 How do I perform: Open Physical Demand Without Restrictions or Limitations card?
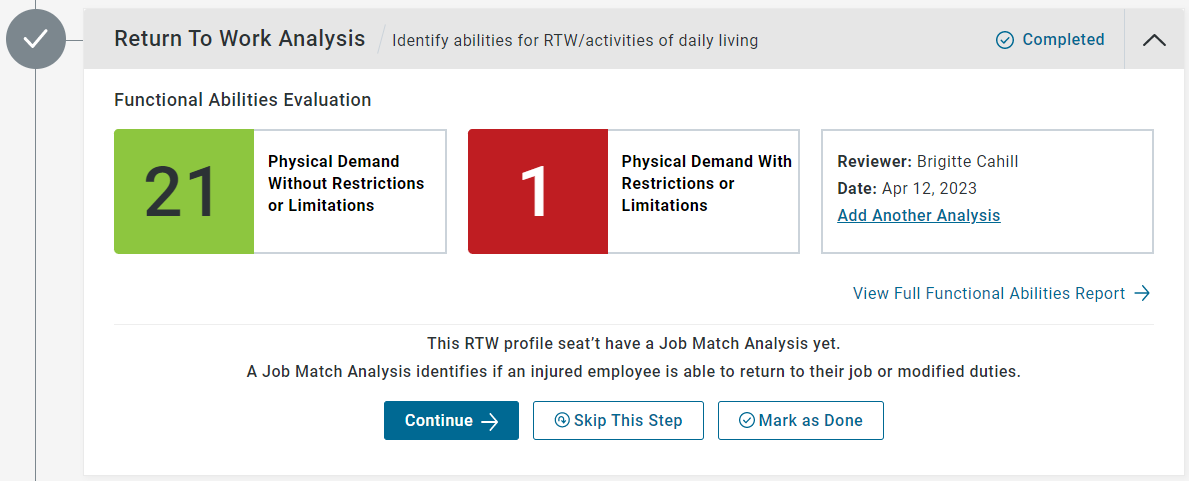(280, 191)
